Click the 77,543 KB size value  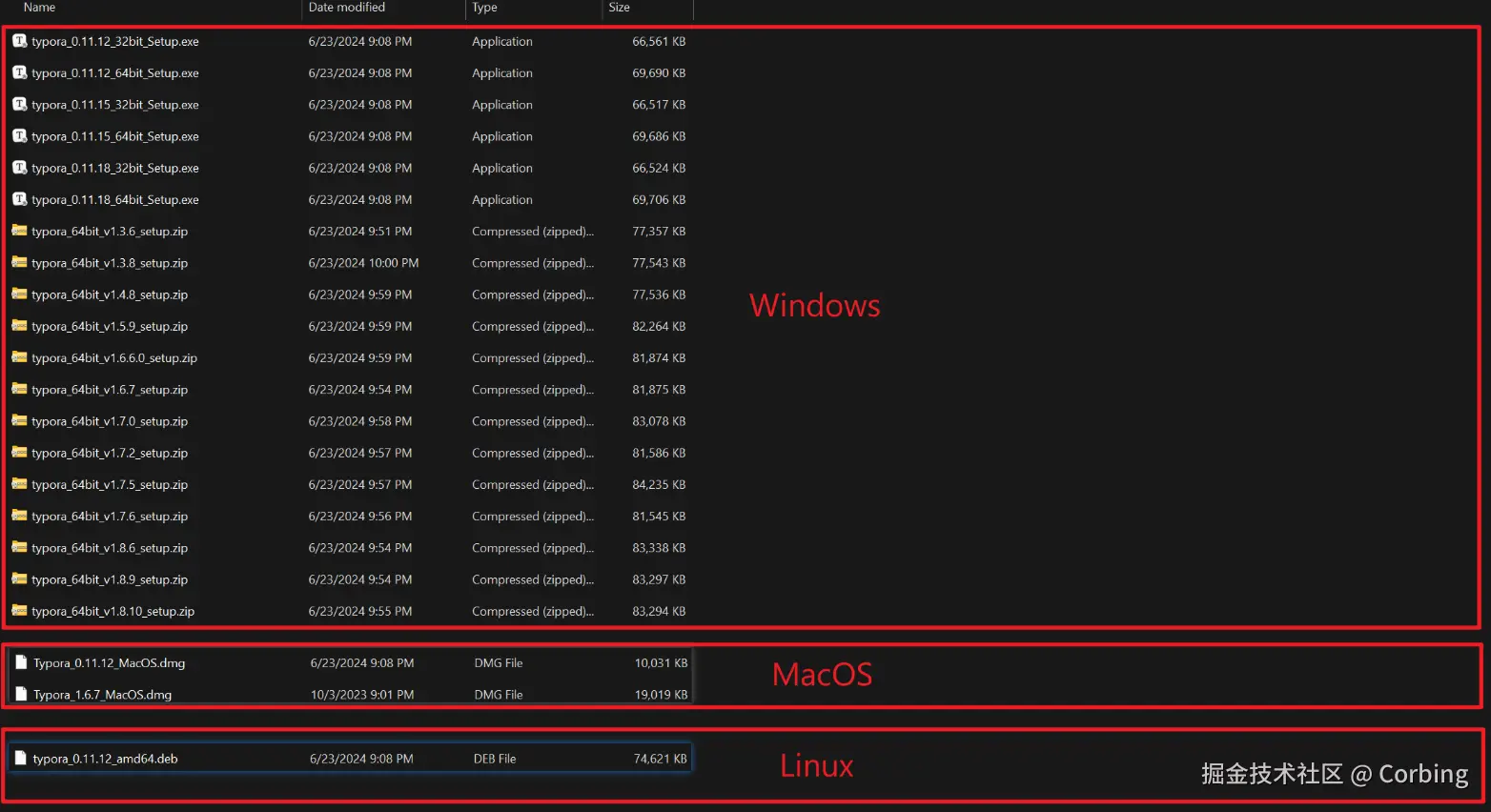click(x=659, y=263)
